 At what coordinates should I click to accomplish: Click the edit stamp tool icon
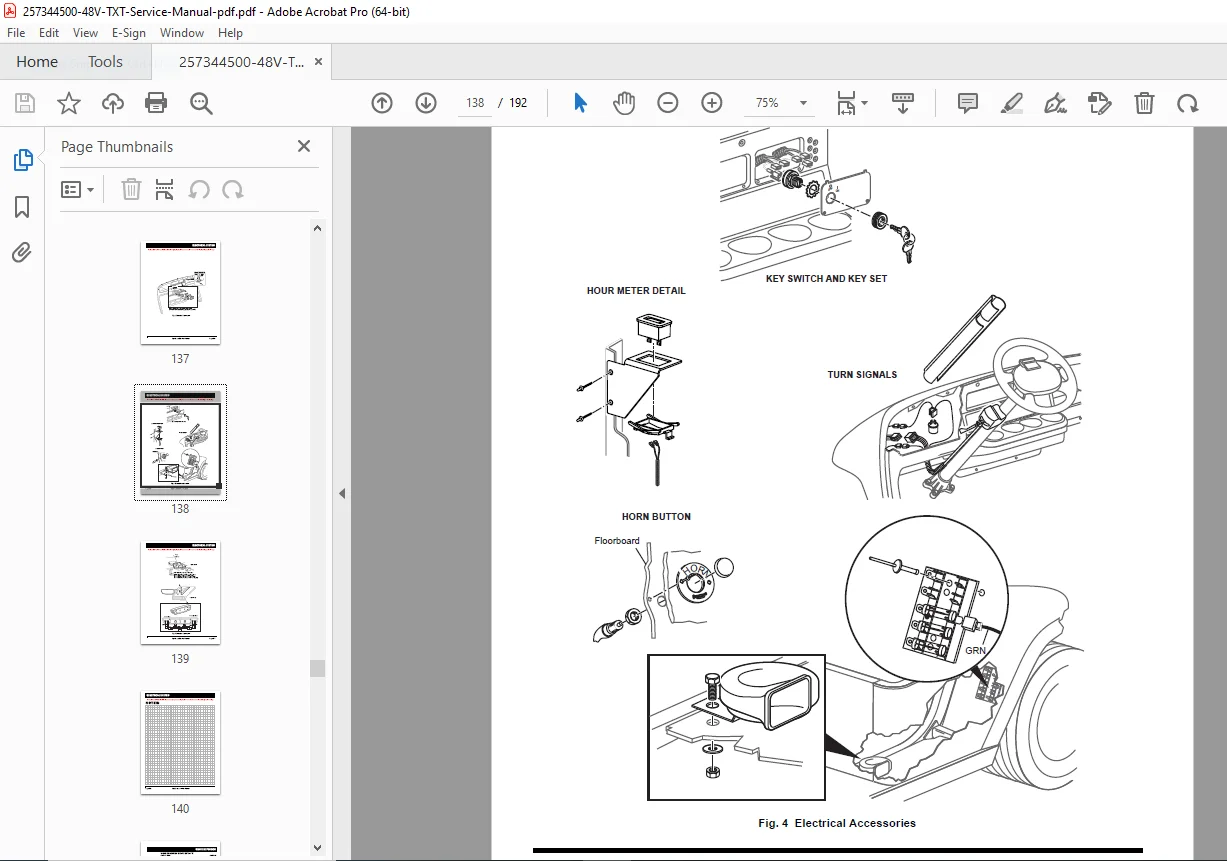tap(1099, 103)
